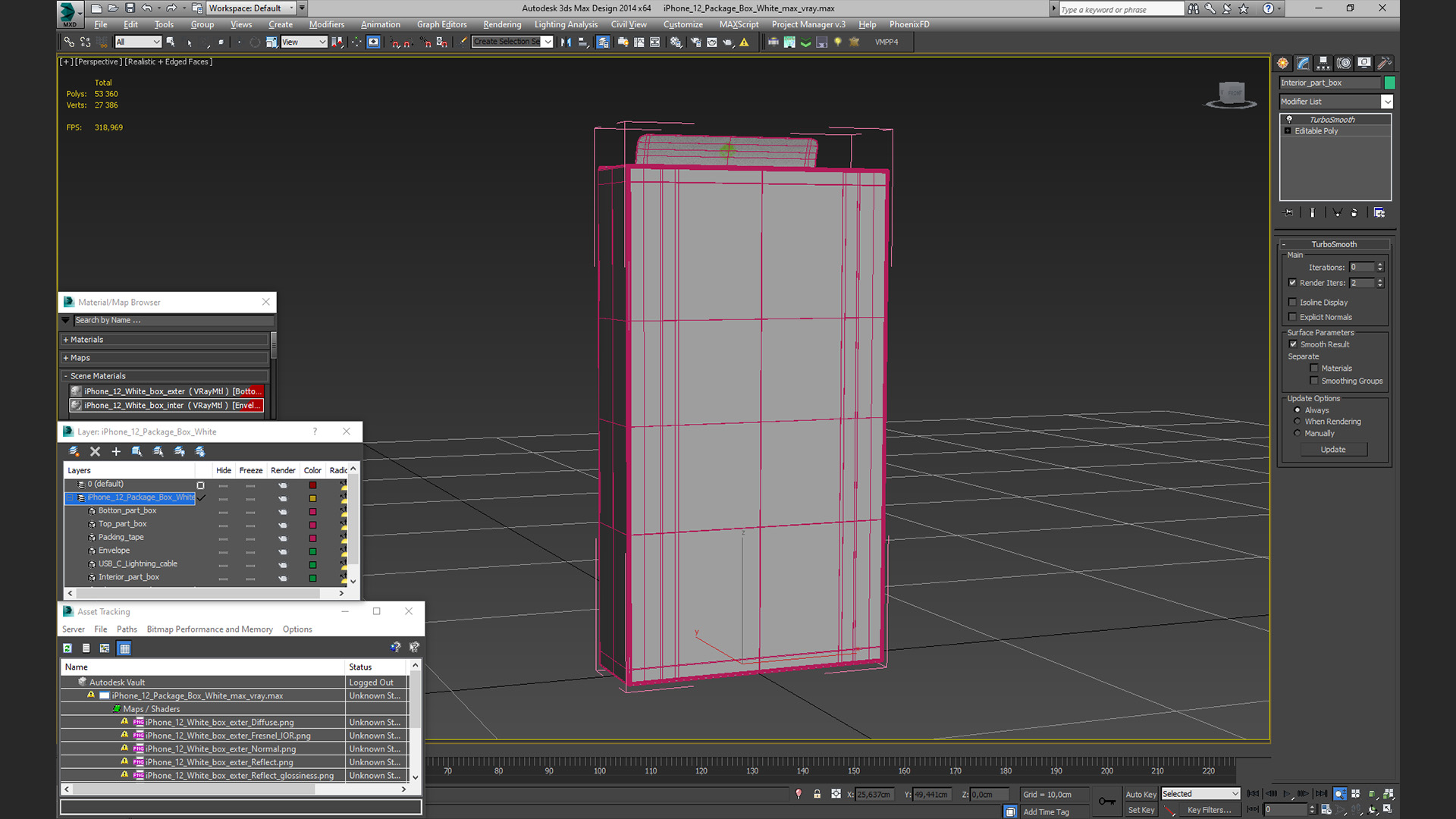Click Redo arrow in quick access toolbar
Screen dimensions: 1456x819
click(171, 8)
